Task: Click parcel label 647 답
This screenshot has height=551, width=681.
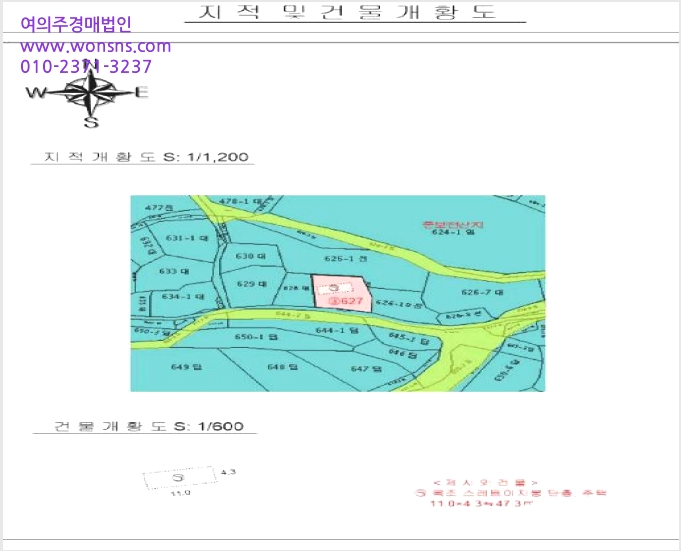Action: click(366, 369)
